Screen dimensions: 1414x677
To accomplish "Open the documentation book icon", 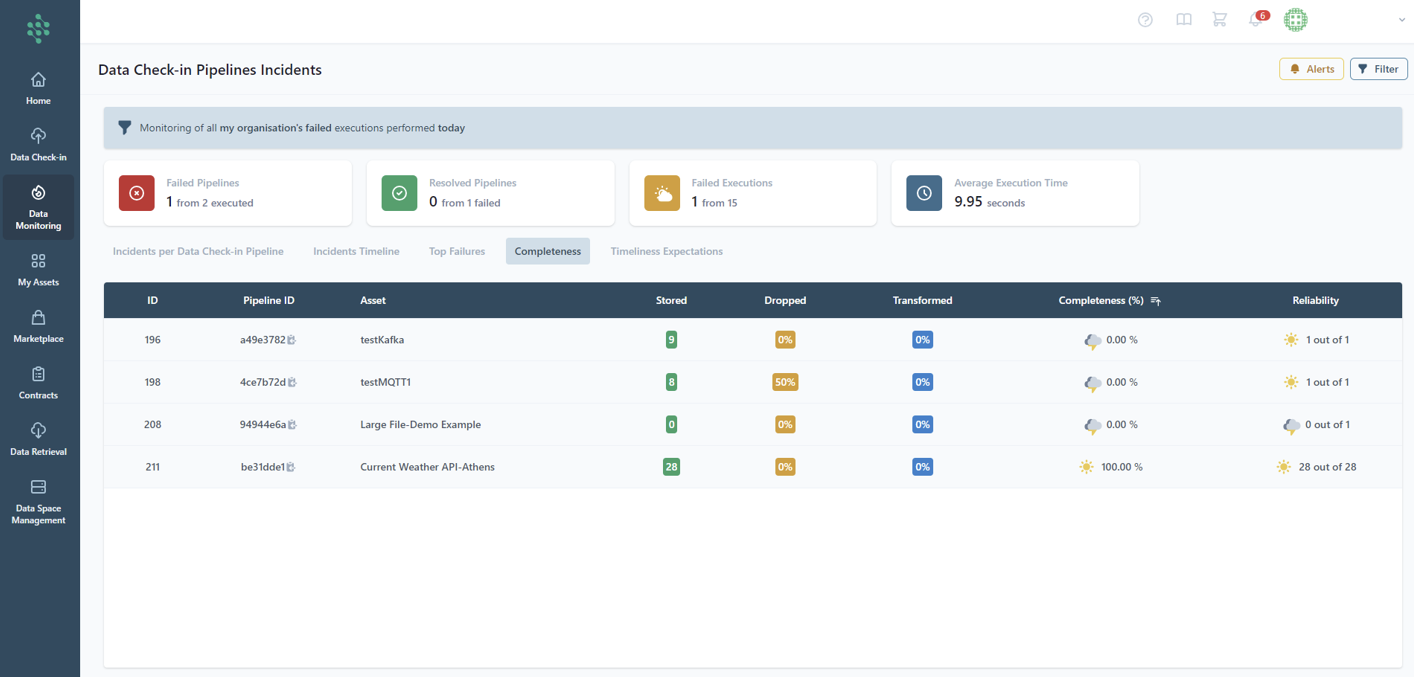I will [1183, 20].
